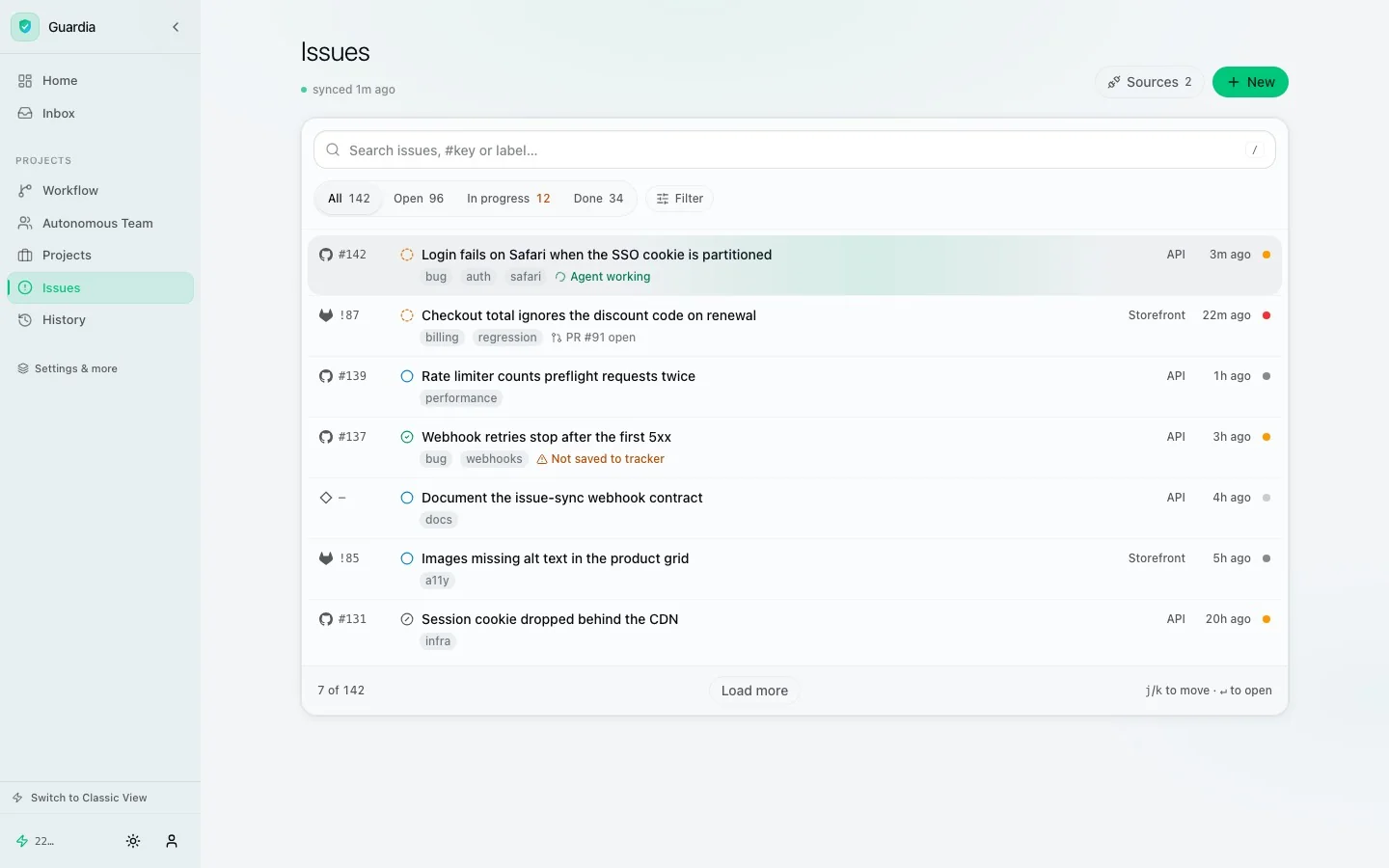Click GitHub icon on issue #131
1389x868 pixels.
coord(326,619)
